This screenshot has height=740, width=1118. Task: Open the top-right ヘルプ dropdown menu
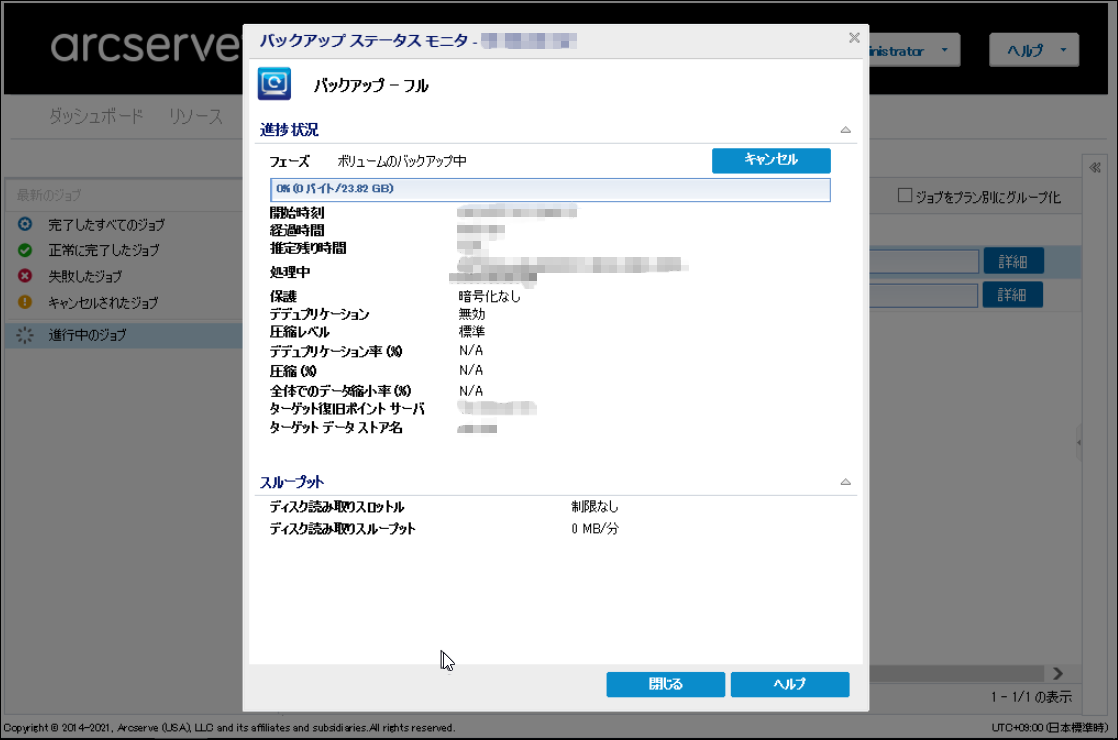point(1034,50)
